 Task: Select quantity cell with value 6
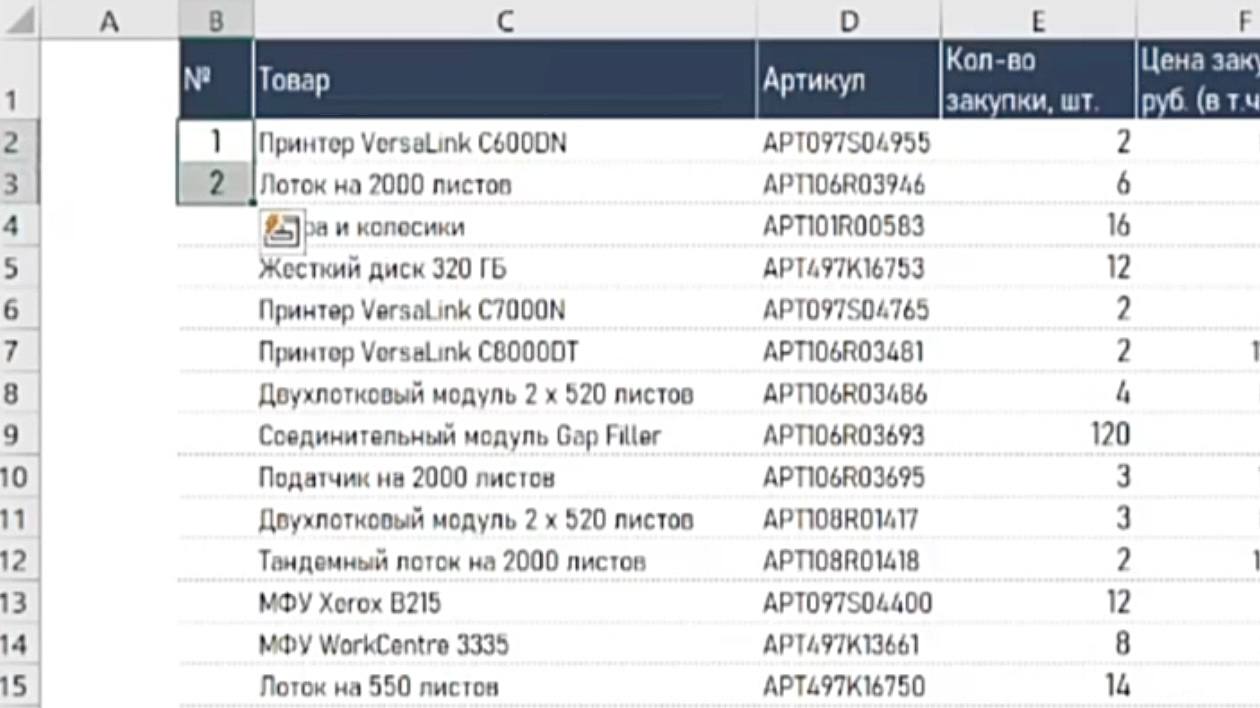pyautogui.click(x=1039, y=184)
